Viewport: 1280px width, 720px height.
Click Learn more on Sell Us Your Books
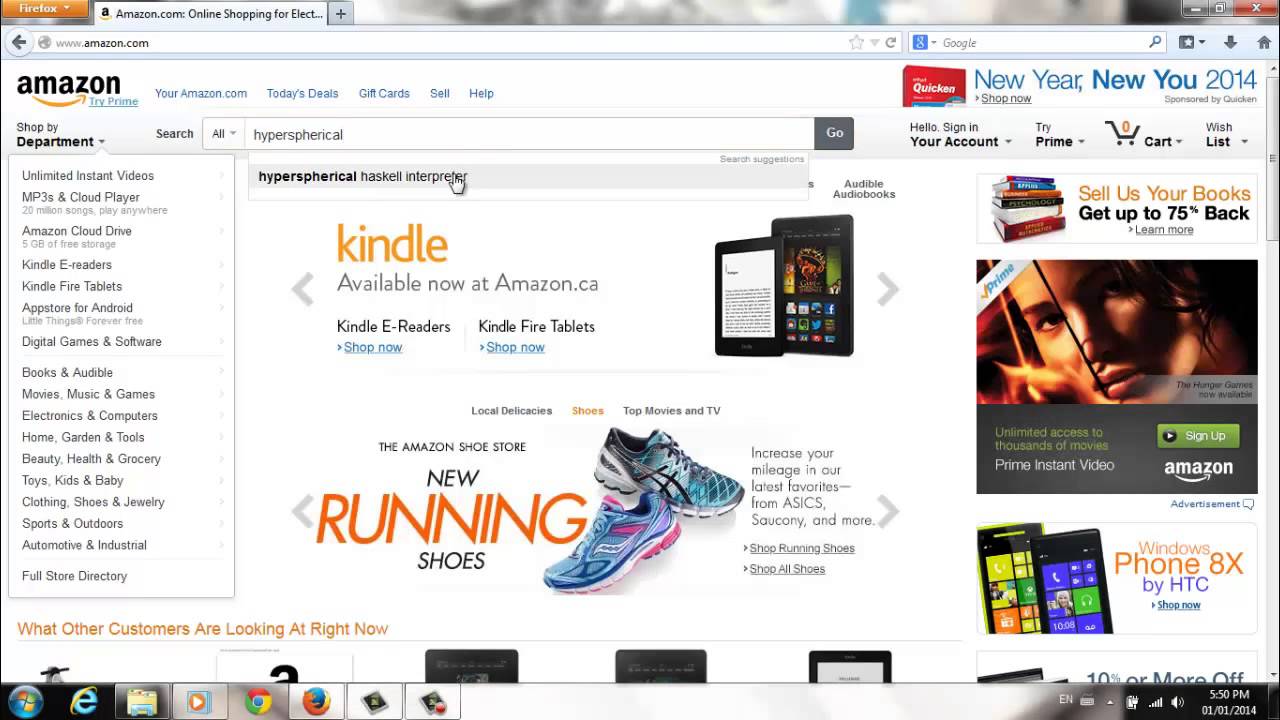[x=1163, y=230]
